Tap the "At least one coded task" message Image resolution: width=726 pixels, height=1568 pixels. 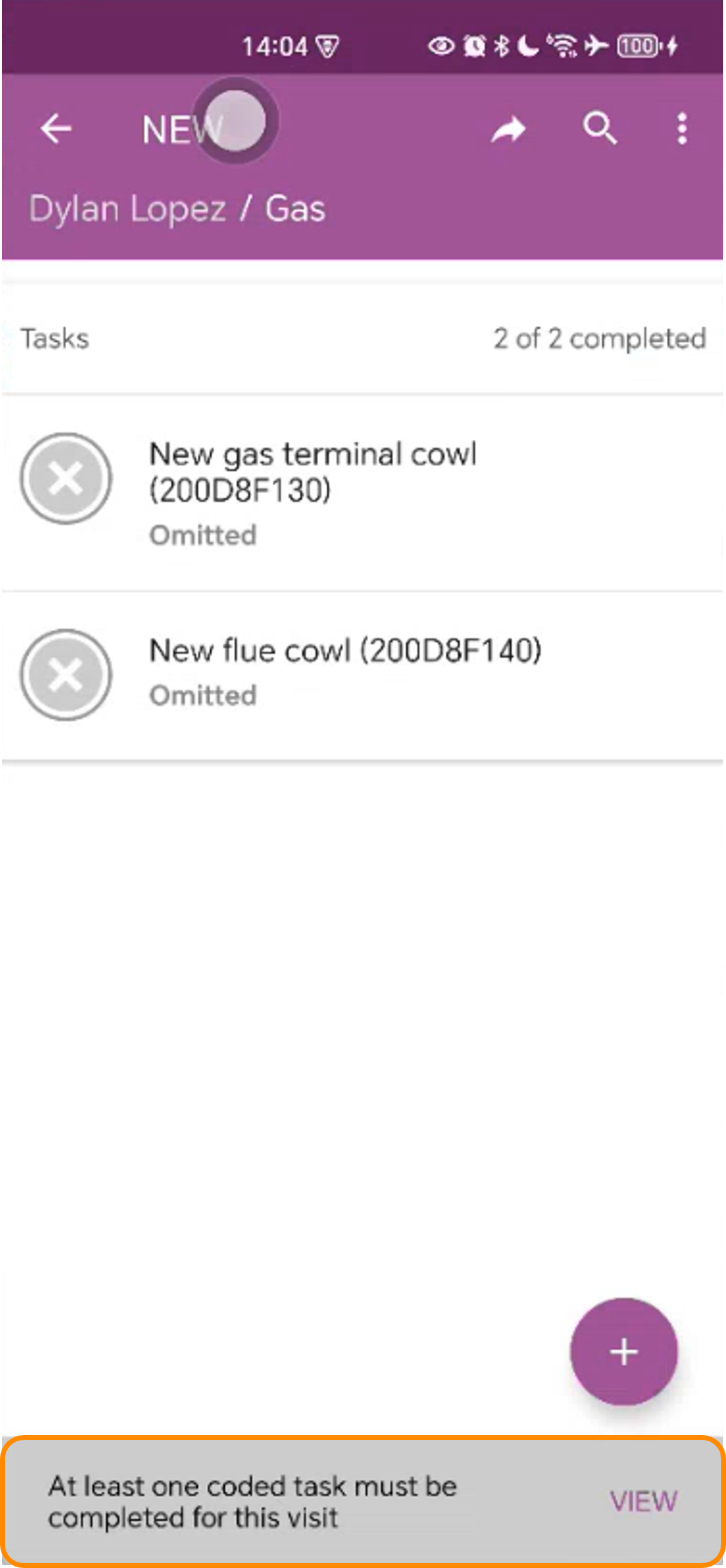252,1502
